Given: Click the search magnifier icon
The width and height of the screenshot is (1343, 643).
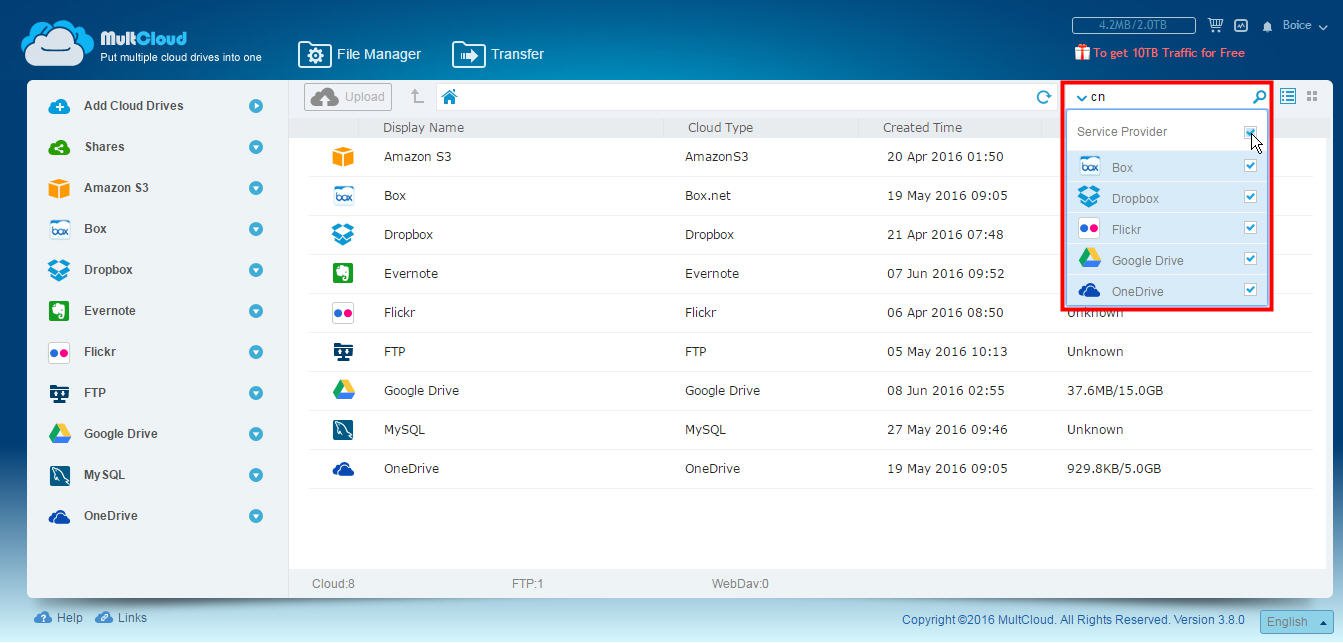Looking at the screenshot, I should tap(1259, 97).
